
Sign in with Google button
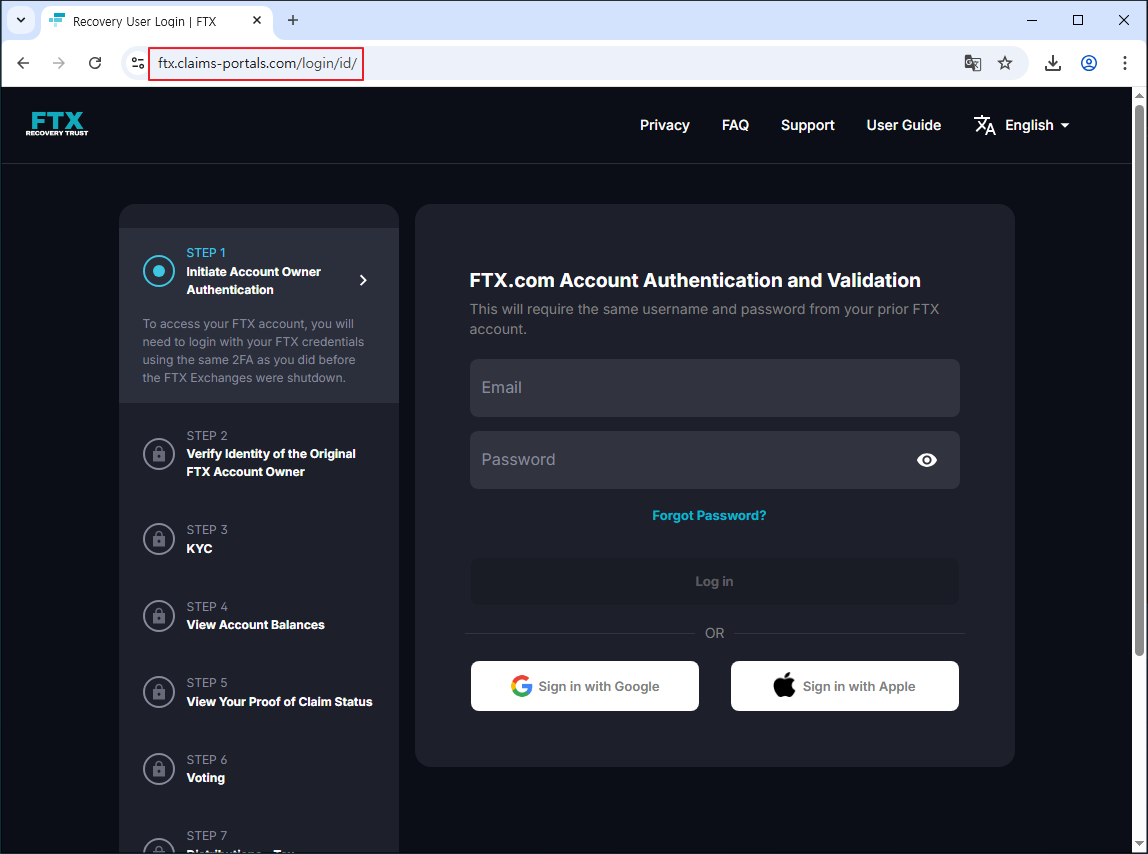pyautogui.click(x=585, y=686)
